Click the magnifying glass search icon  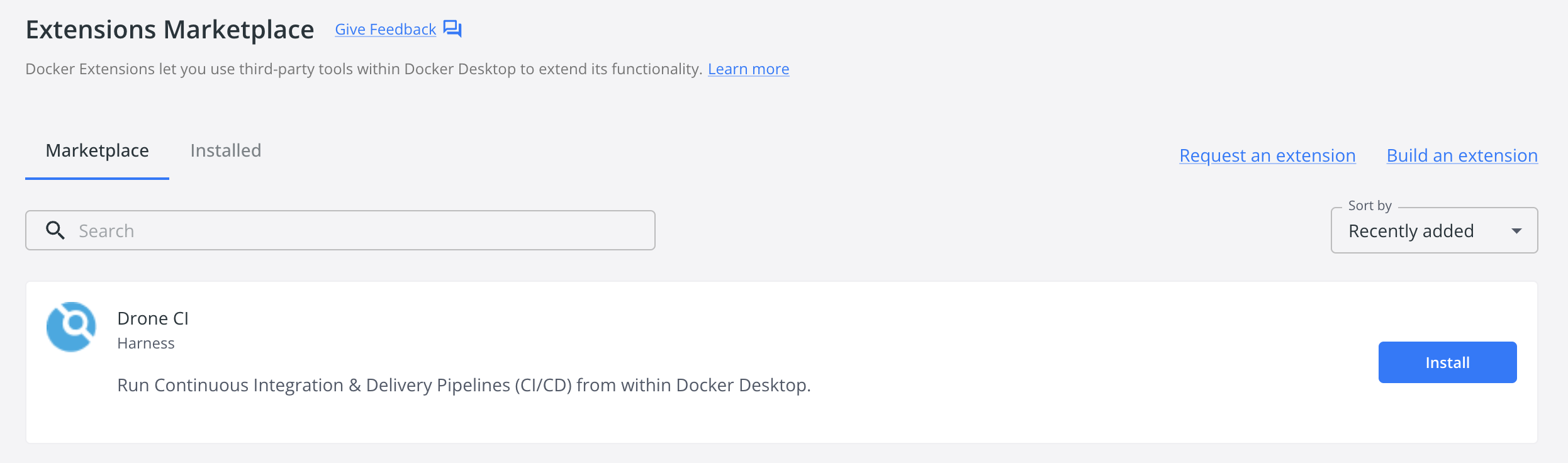tap(55, 230)
